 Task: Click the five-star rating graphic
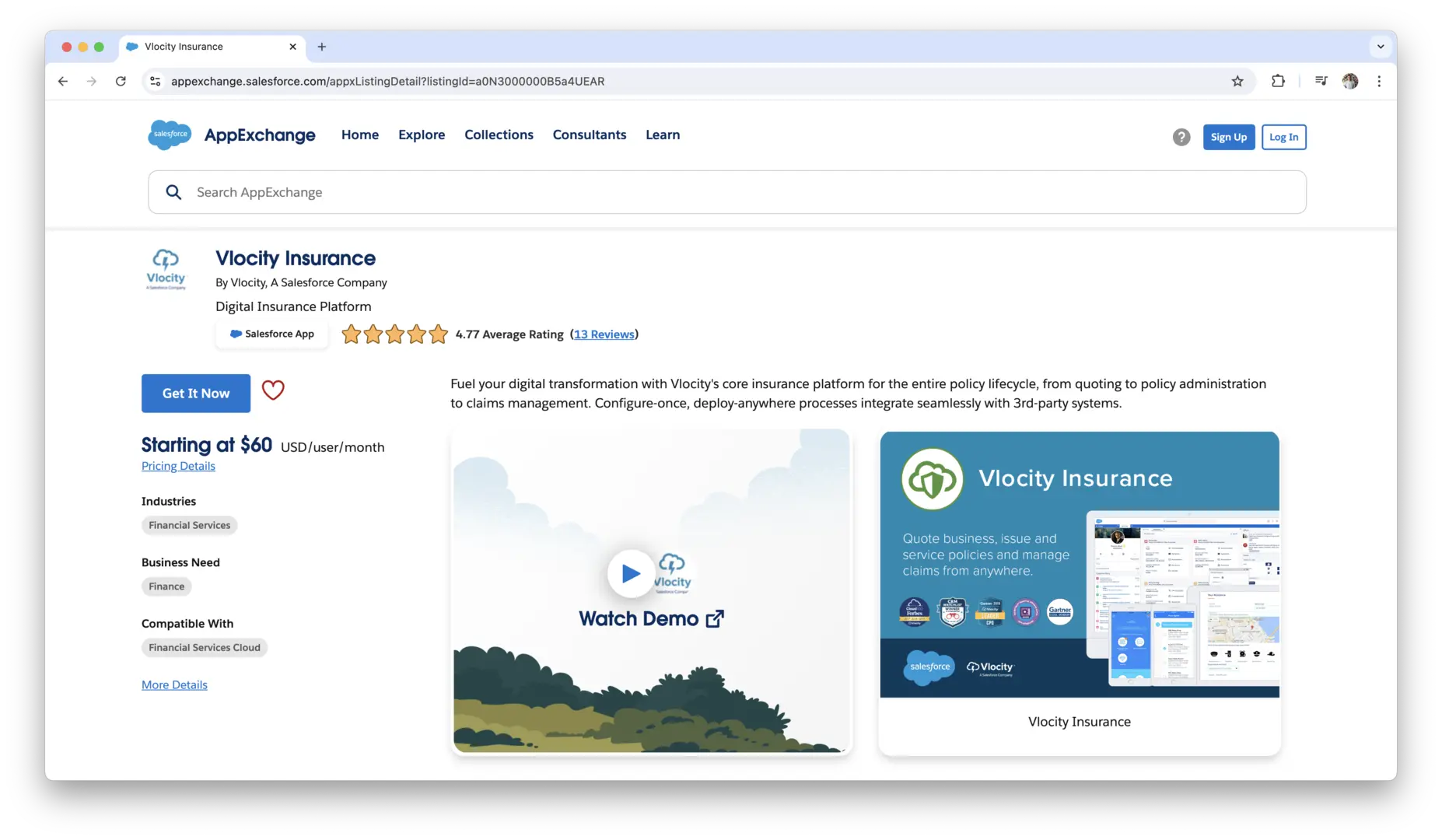(x=395, y=334)
